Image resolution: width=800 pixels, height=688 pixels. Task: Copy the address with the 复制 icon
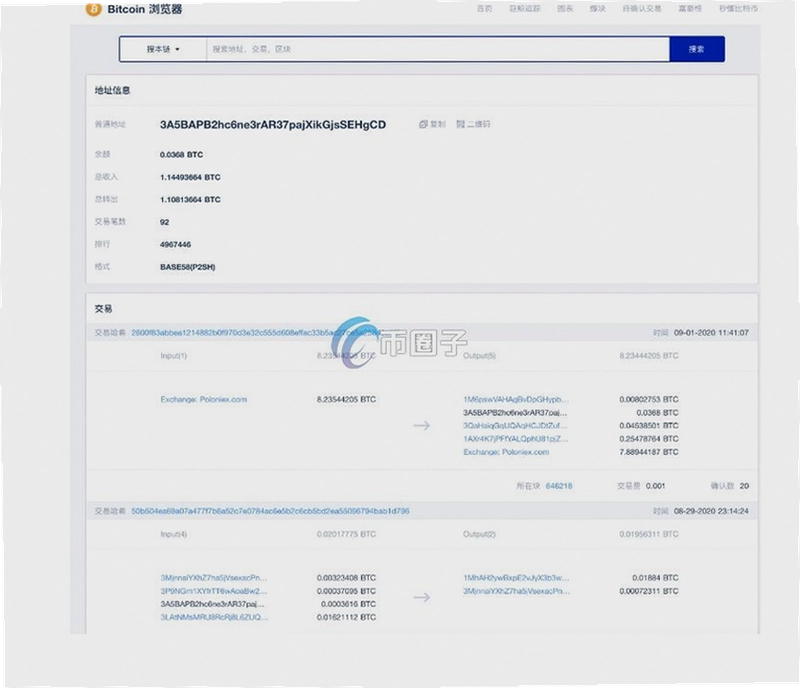pyautogui.click(x=432, y=124)
